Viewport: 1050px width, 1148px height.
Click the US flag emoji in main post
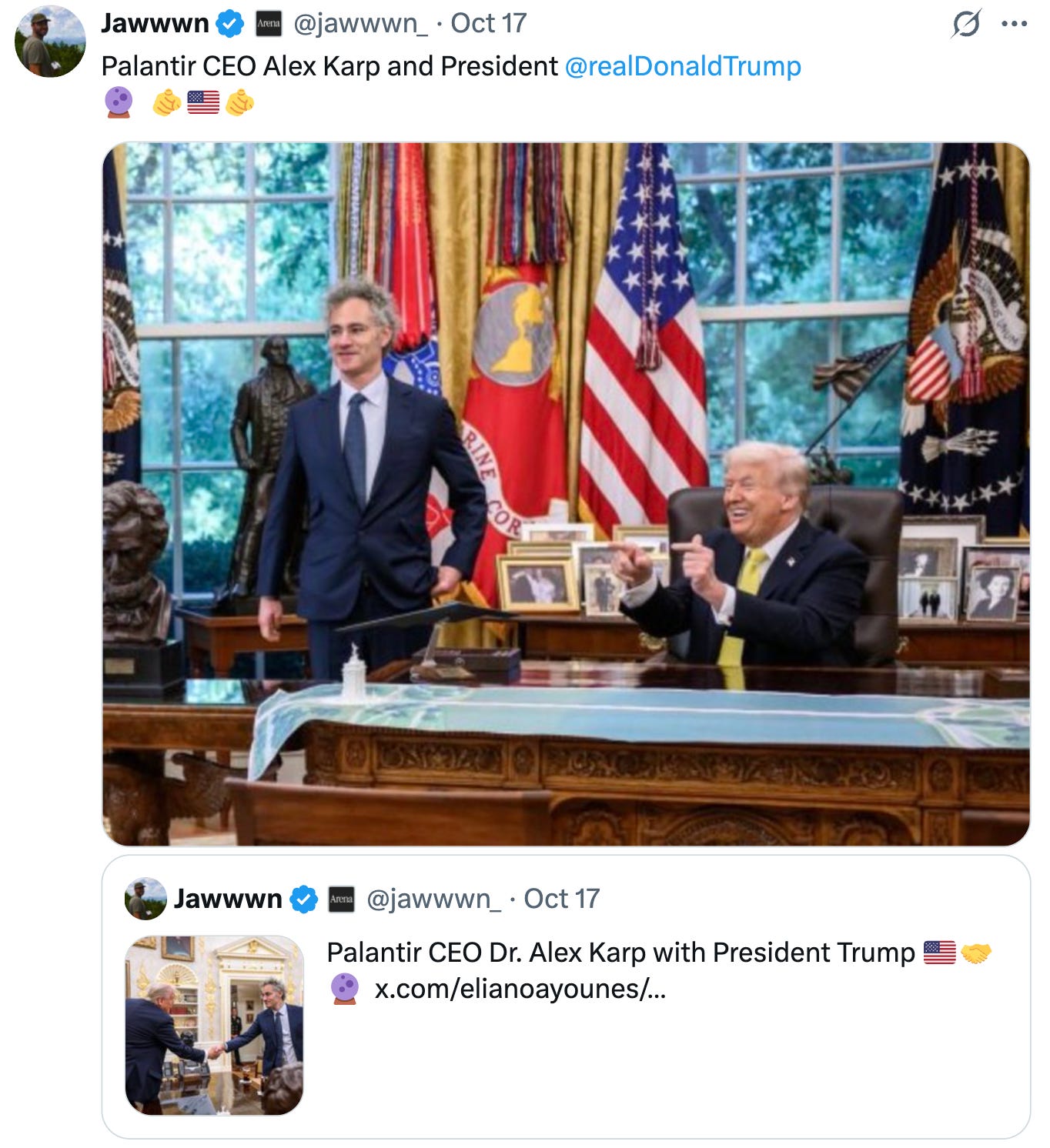tap(203, 102)
